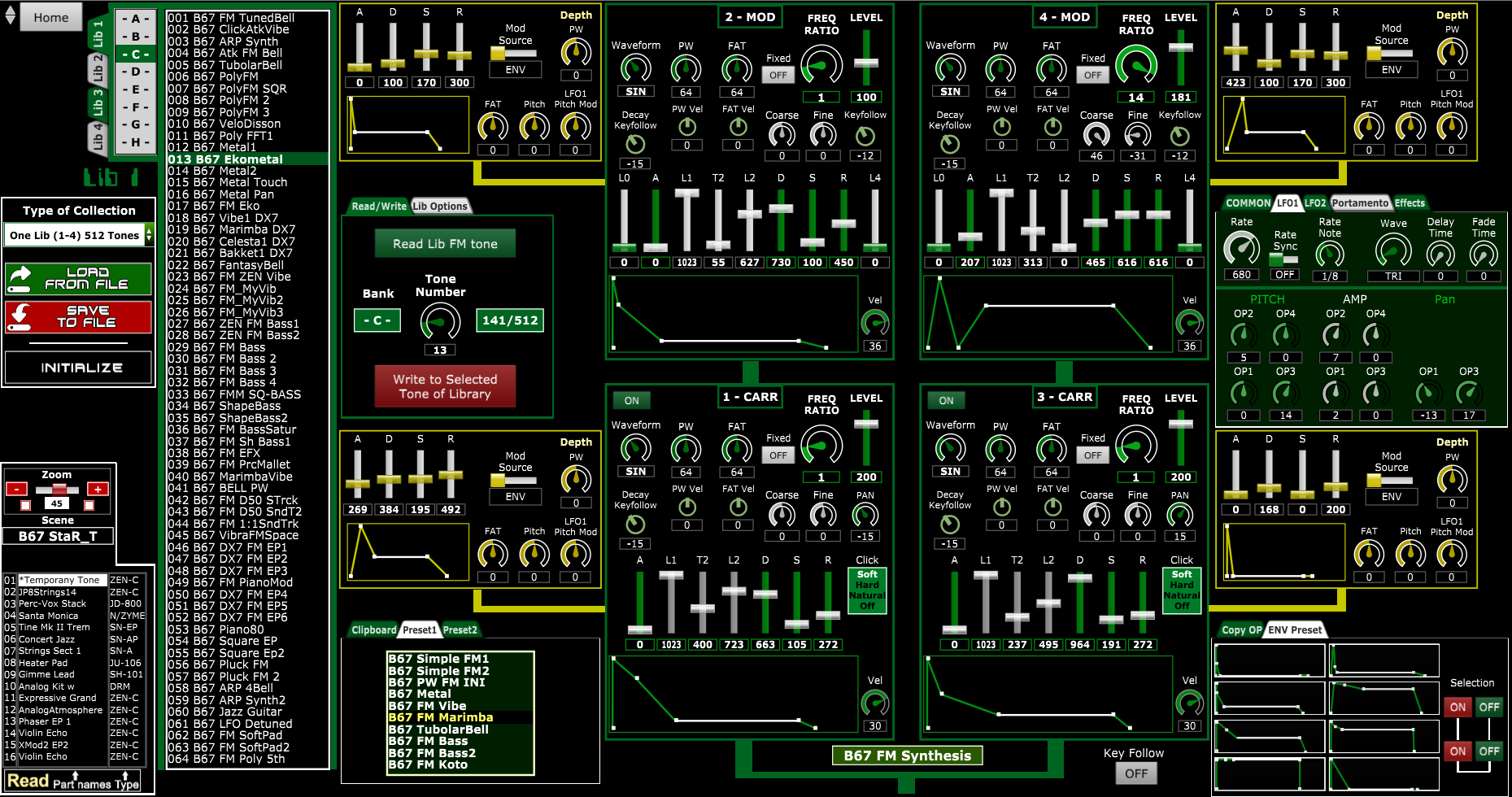Adjust the LFO1 Rate knob
Viewport: 1512px width, 797px height.
[1242, 250]
